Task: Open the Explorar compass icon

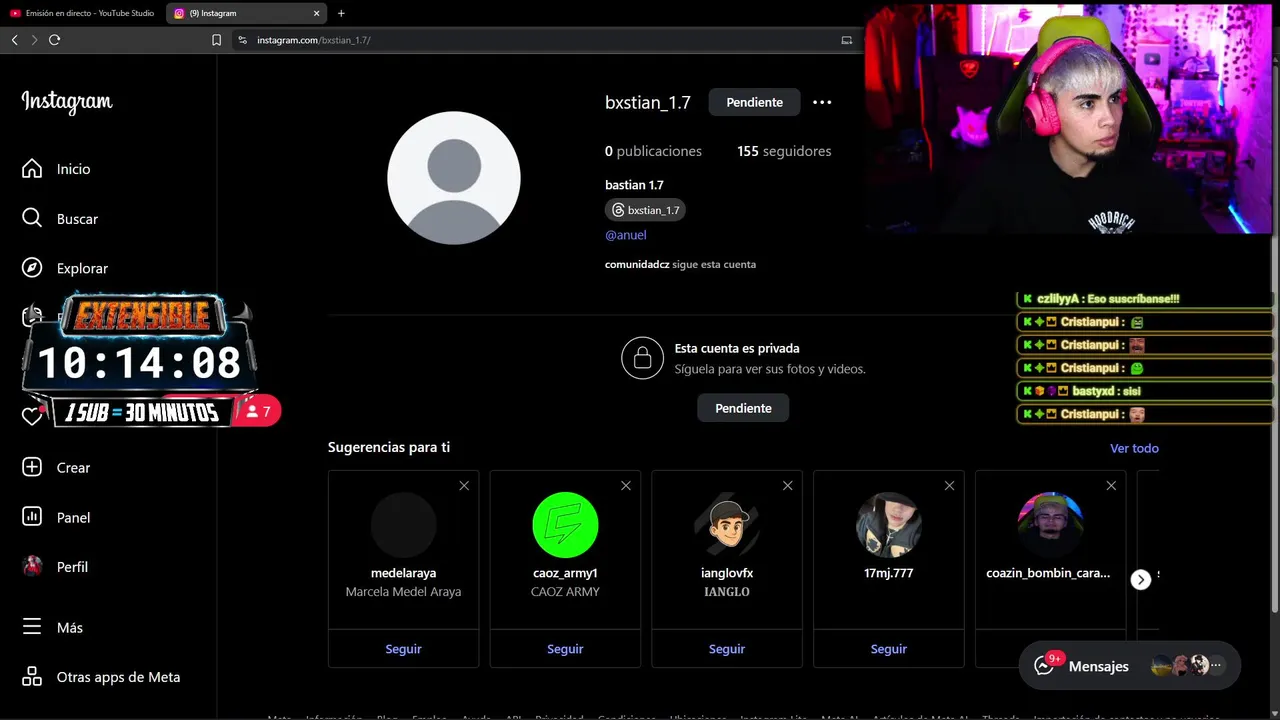Action: 32,268
